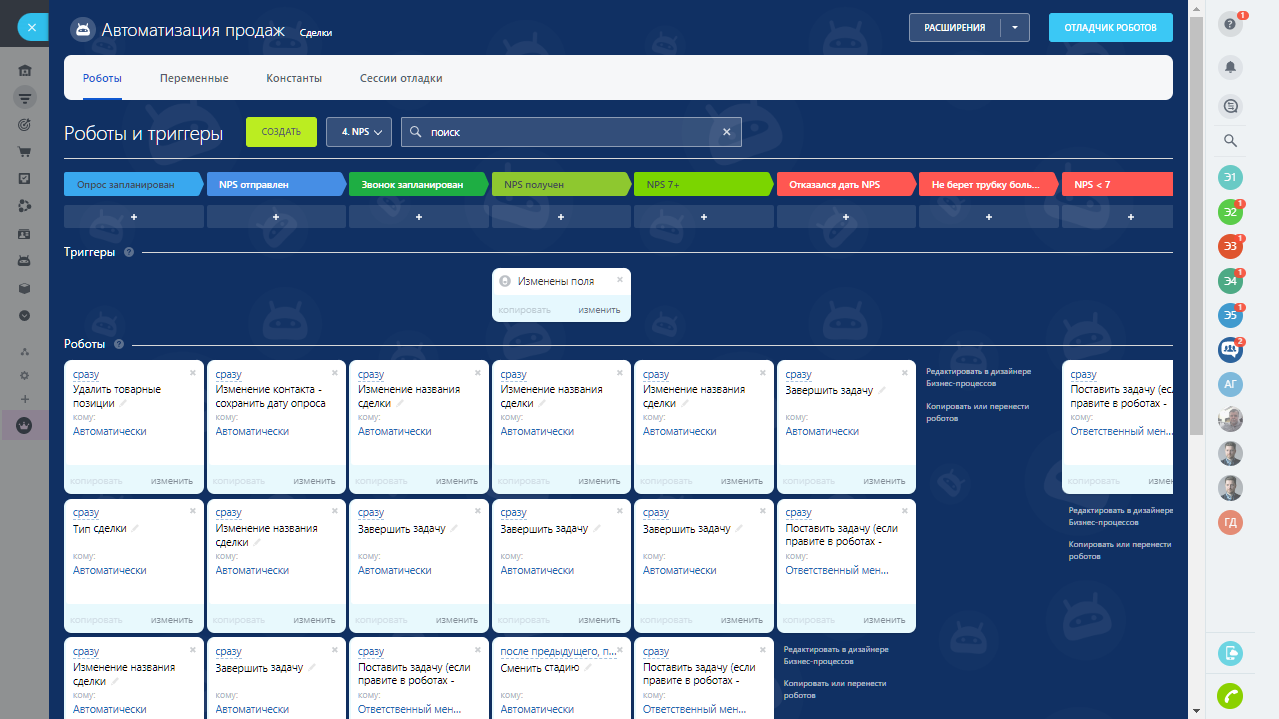Open the org structure icon in left sidebar
Viewport: 1279px width, 719px height.
(25, 352)
